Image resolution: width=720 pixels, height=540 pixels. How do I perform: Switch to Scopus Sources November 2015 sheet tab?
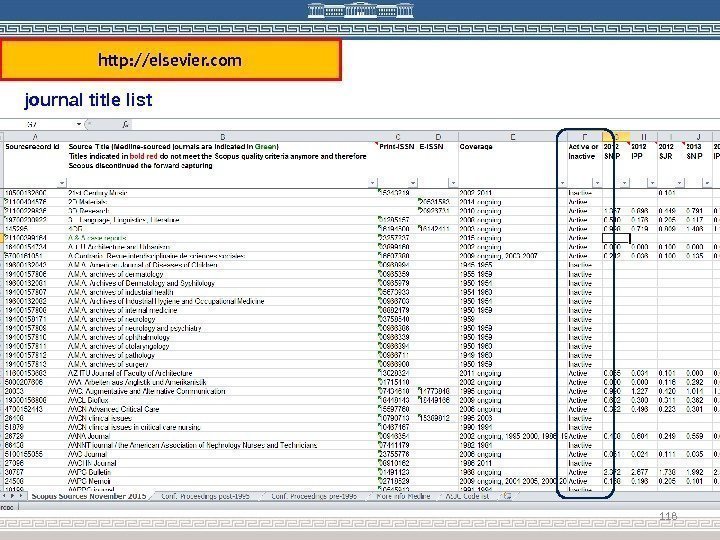tap(89, 496)
